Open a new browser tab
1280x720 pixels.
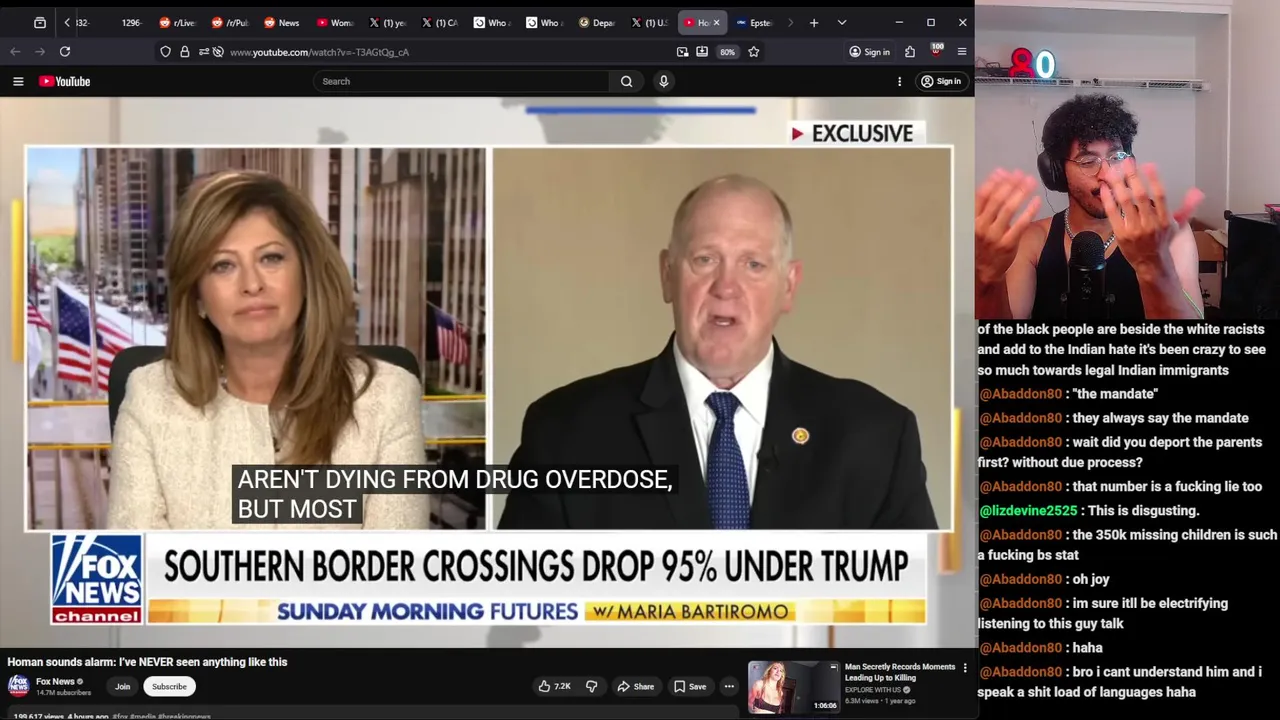tap(814, 22)
